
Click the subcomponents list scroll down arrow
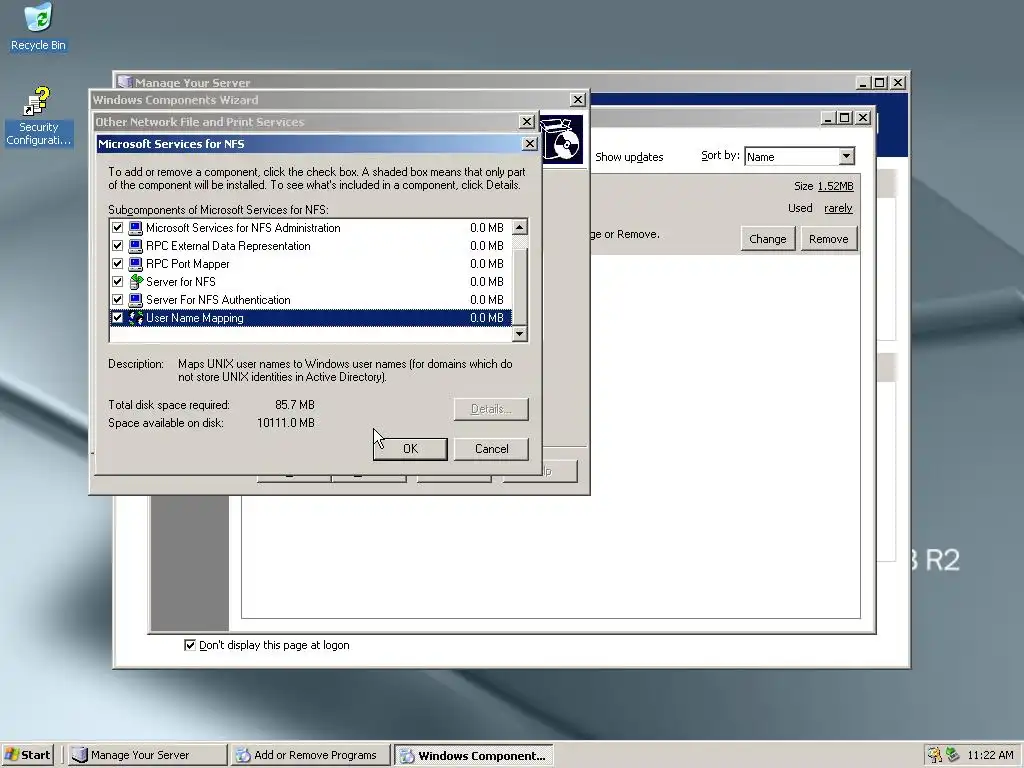pyautogui.click(x=520, y=334)
